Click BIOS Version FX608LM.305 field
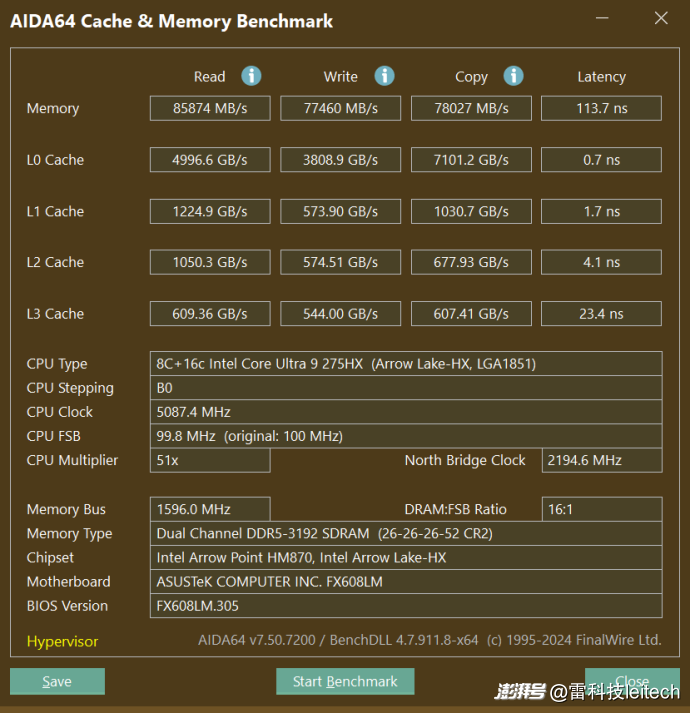Screen dimensions: 690x713 [x=406, y=605]
